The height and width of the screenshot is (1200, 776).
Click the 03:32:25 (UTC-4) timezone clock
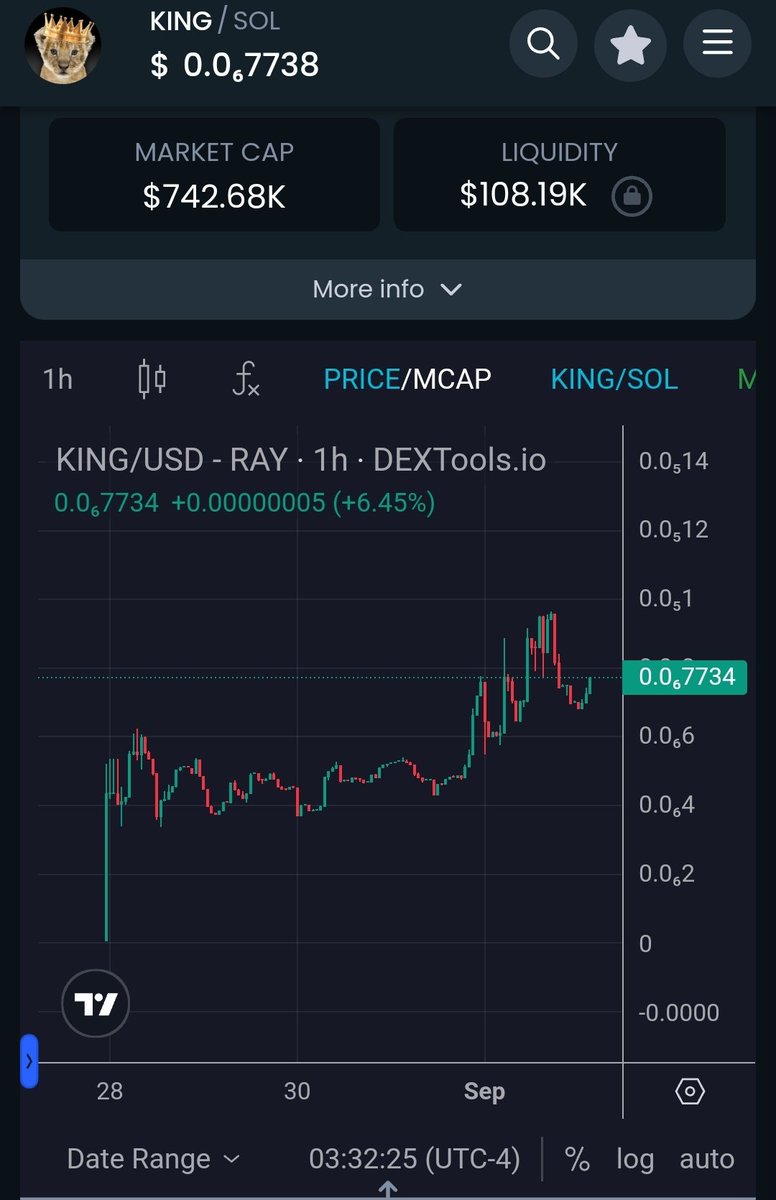(x=414, y=1159)
